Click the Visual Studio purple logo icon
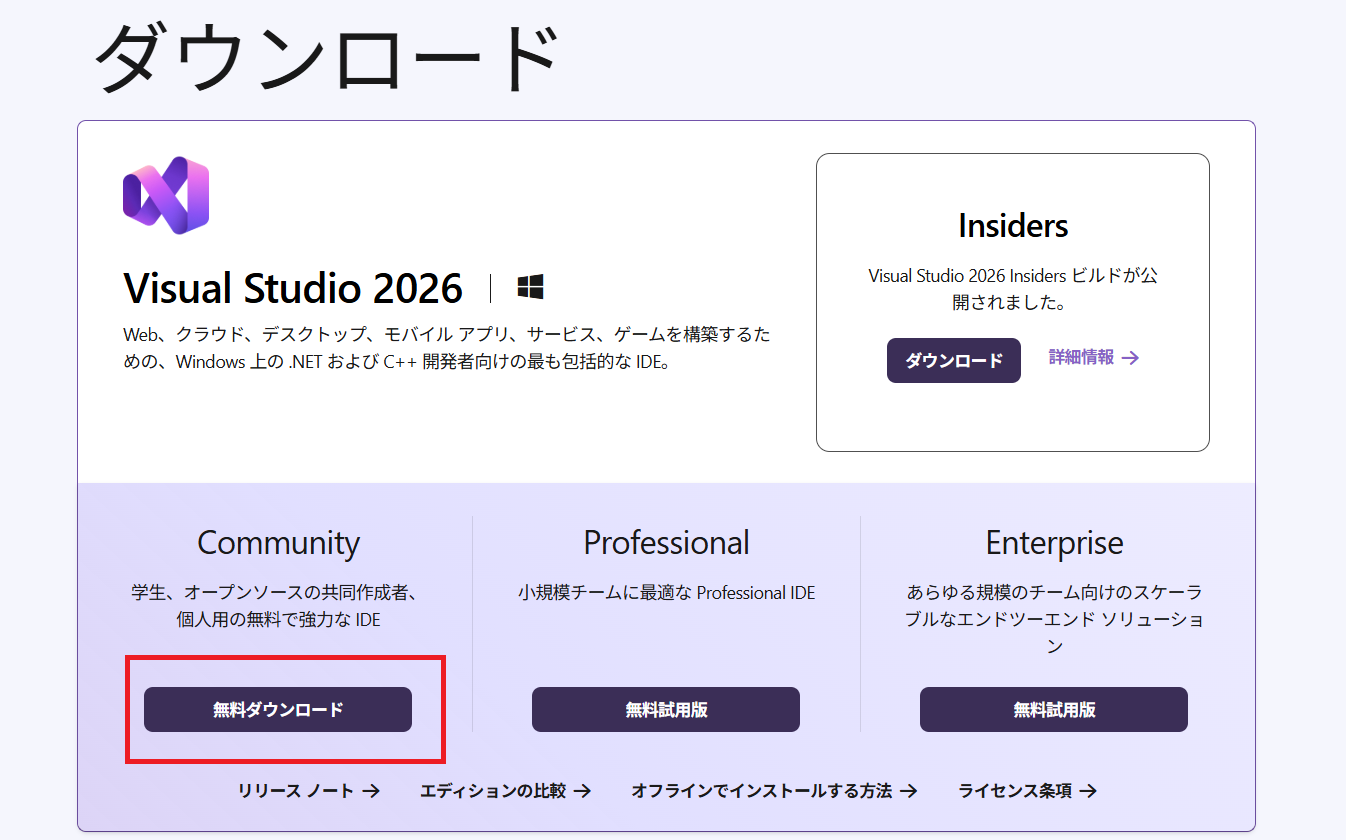Image resolution: width=1346 pixels, height=840 pixels. [166, 195]
